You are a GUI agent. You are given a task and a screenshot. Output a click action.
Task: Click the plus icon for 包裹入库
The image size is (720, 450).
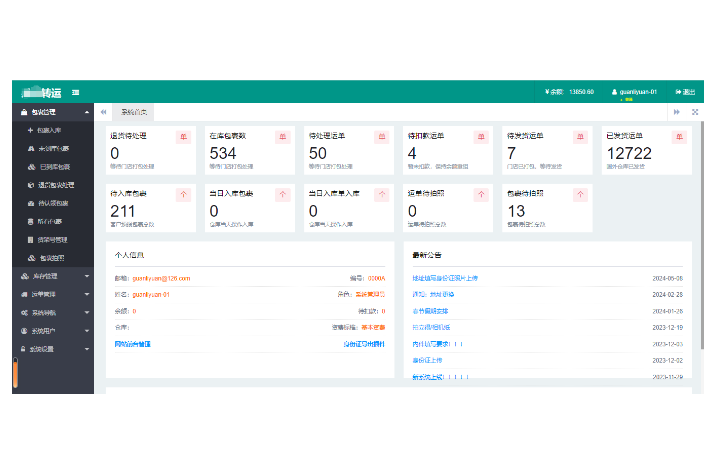30,130
